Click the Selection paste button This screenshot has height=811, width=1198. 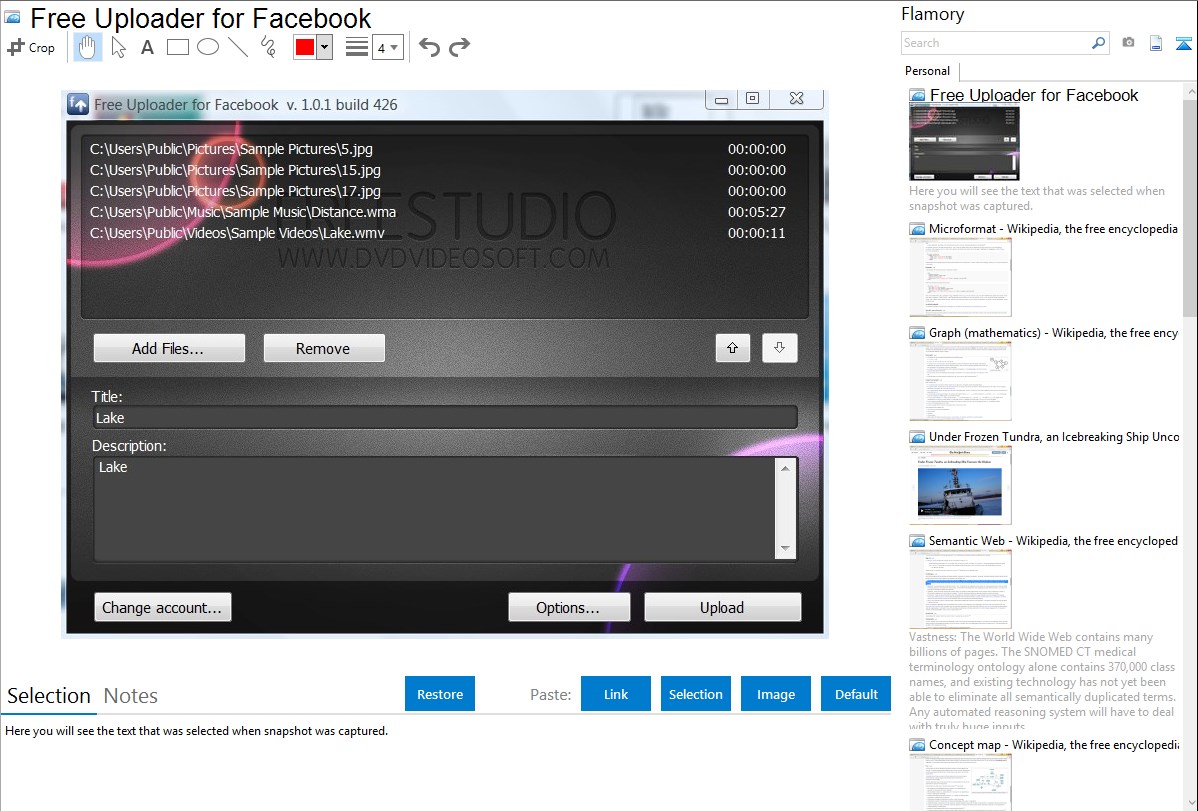coord(696,694)
